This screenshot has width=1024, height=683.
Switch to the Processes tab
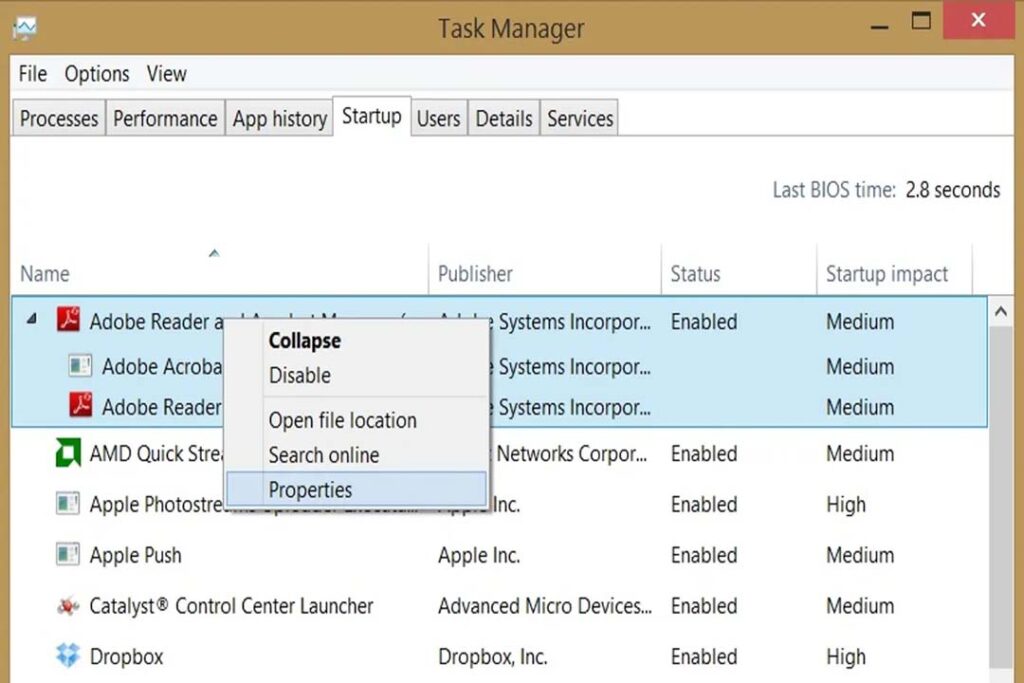pyautogui.click(x=59, y=118)
